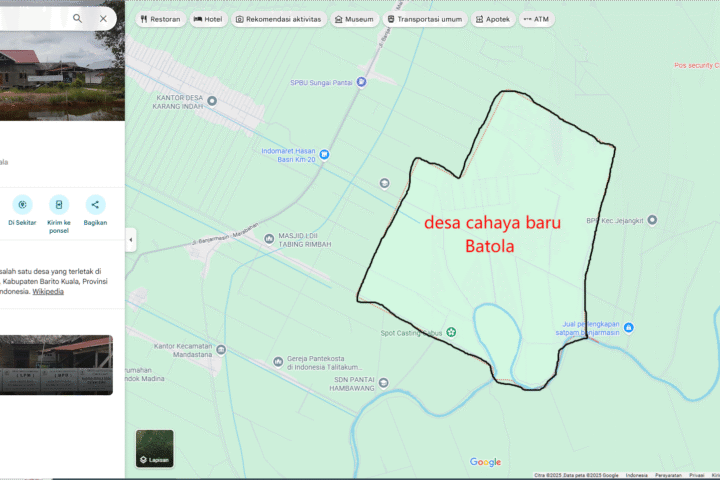Open the Wikipedia link

[x=48, y=292]
